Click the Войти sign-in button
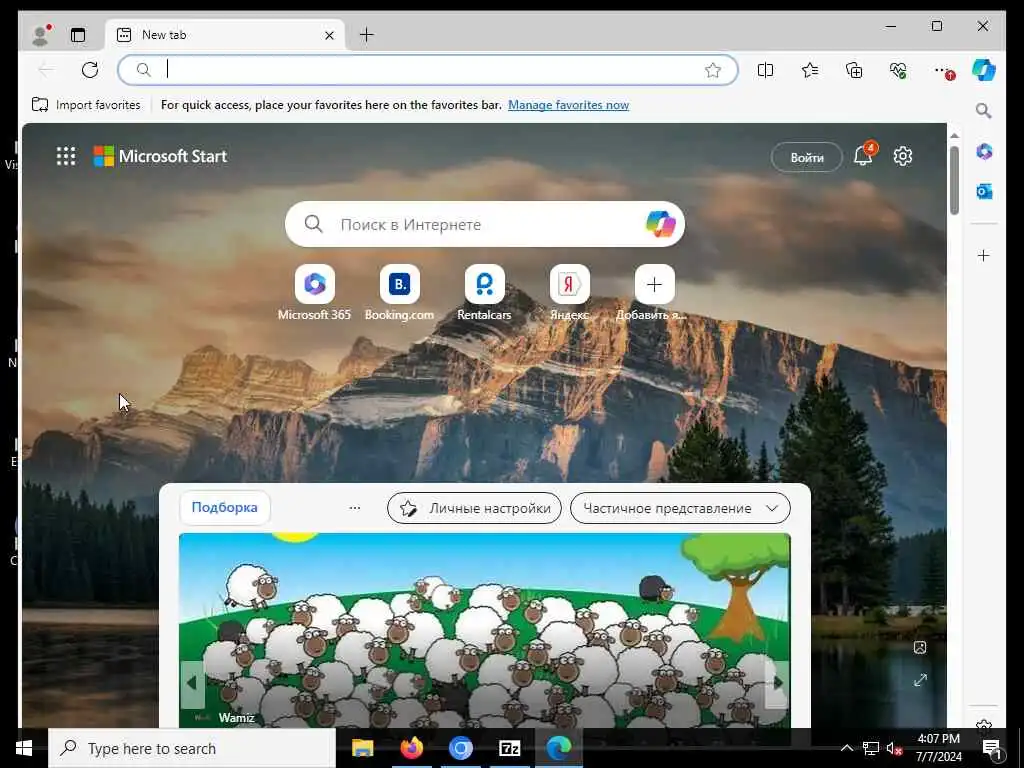This screenshot has width=1024, height=768. [807, 157]
